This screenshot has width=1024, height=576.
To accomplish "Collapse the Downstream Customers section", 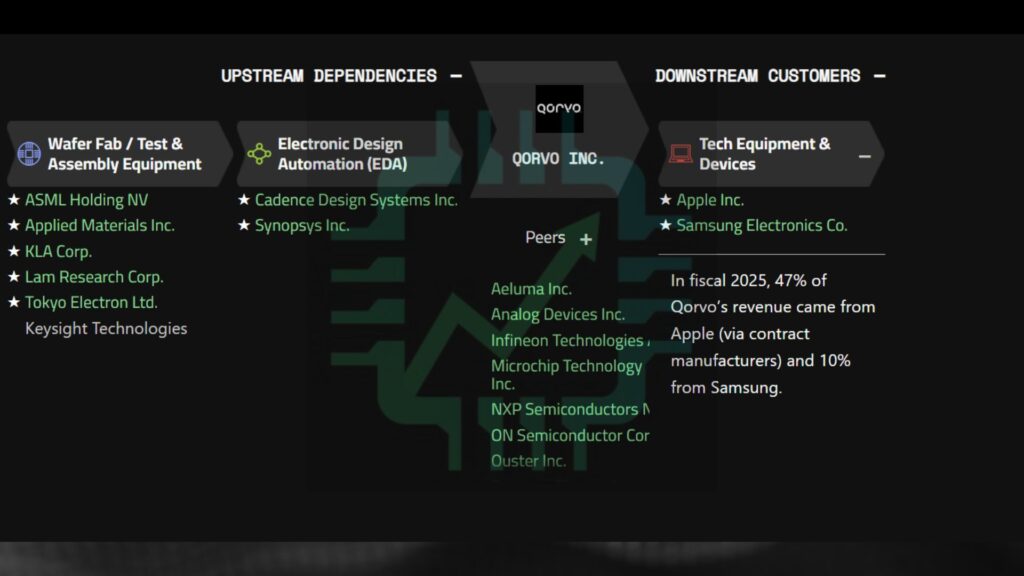I will pyautogui.click(x=880, y=76).
